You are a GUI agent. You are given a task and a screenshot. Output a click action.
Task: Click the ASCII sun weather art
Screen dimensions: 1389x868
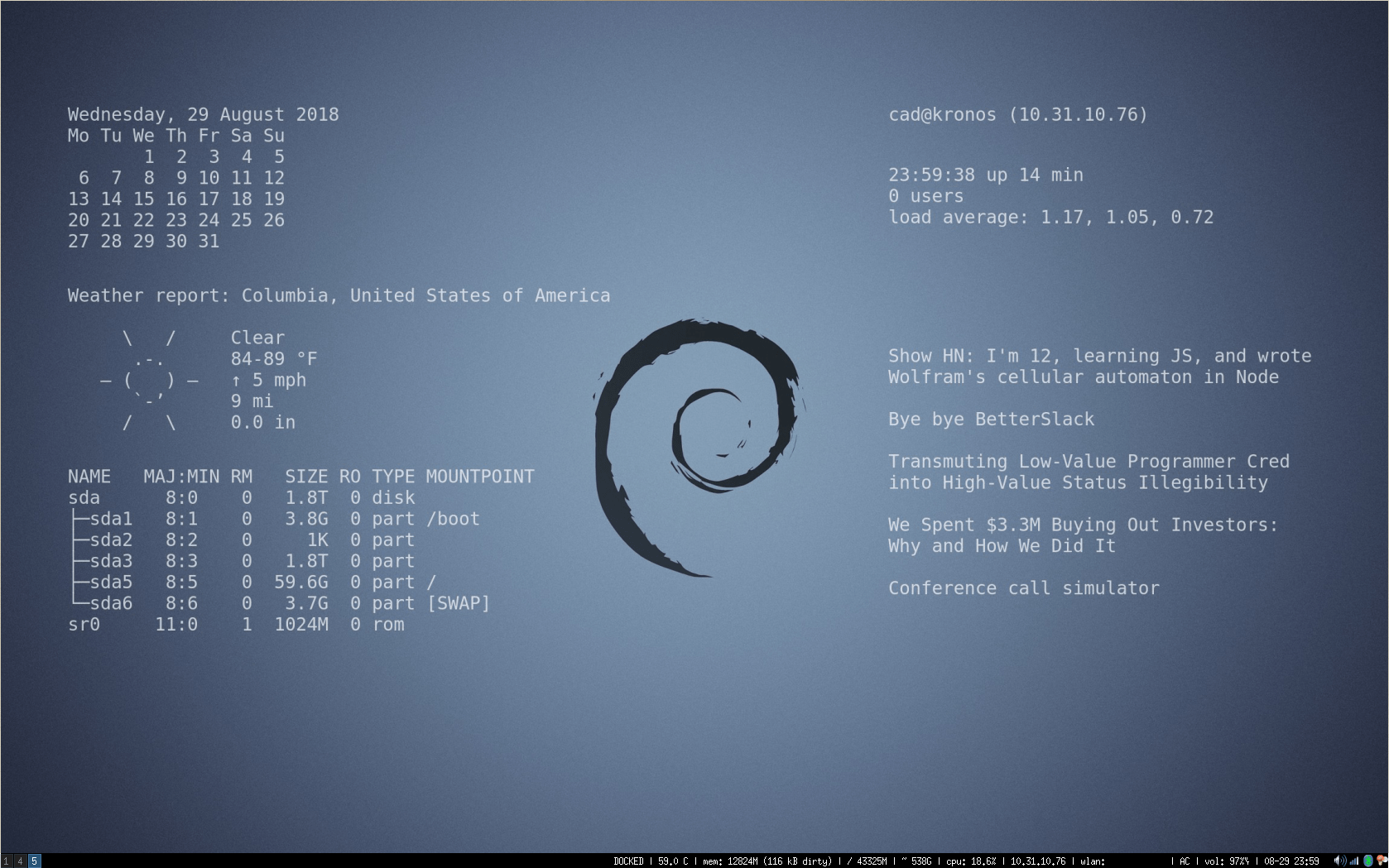(149, 381)
